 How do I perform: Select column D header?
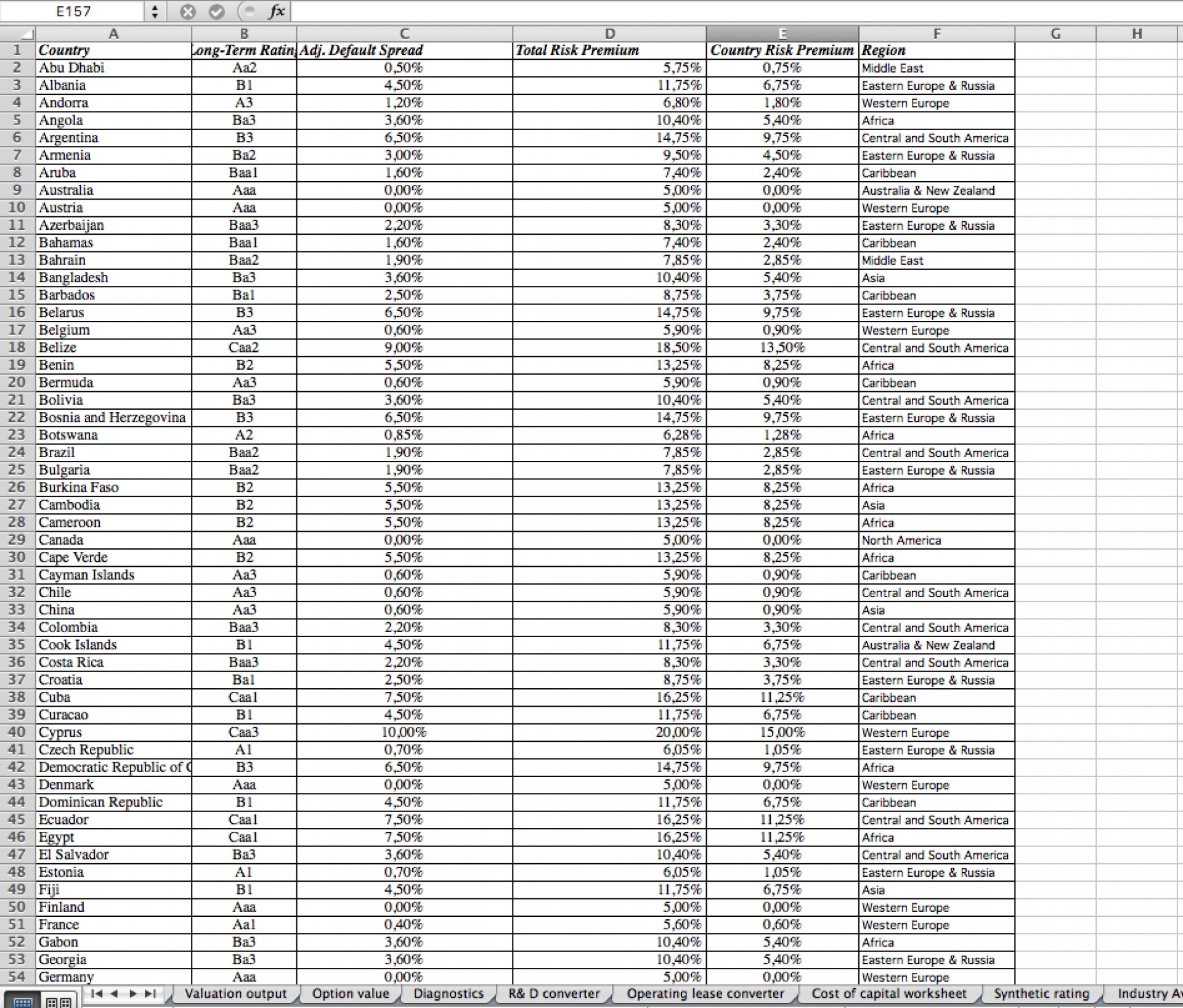click(x=609, y=34)
